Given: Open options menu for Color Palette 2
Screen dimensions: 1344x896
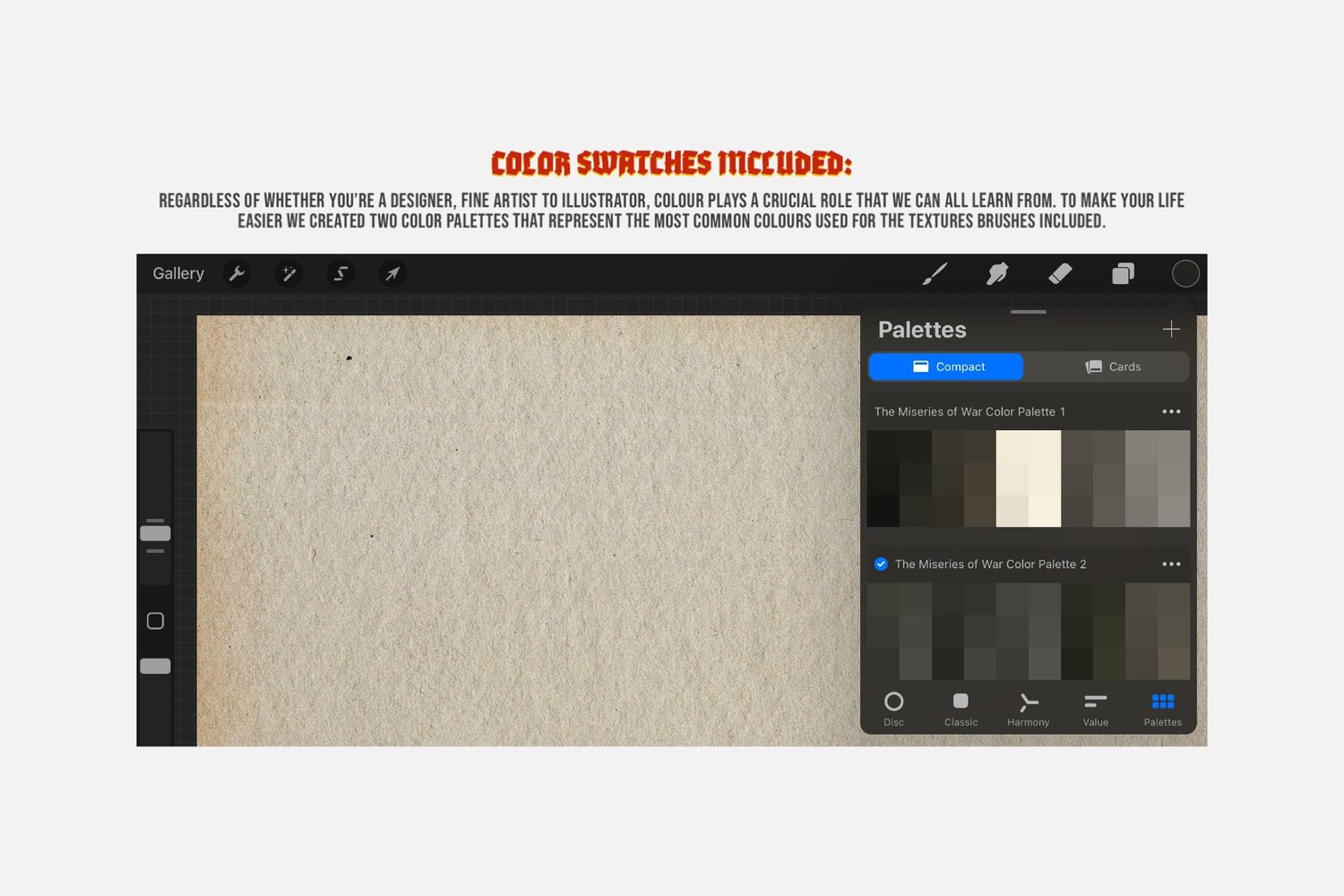Looking at the screenshot, I should click(1171, 564).
